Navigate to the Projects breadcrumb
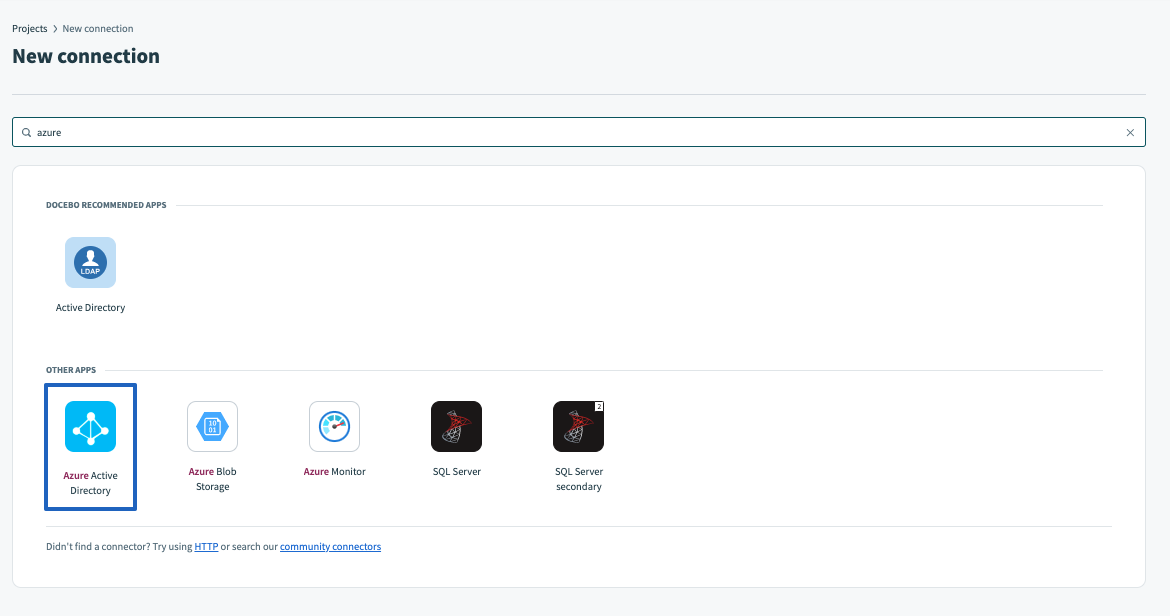Screen dimensions: 1170x616 tap(29, 28)
